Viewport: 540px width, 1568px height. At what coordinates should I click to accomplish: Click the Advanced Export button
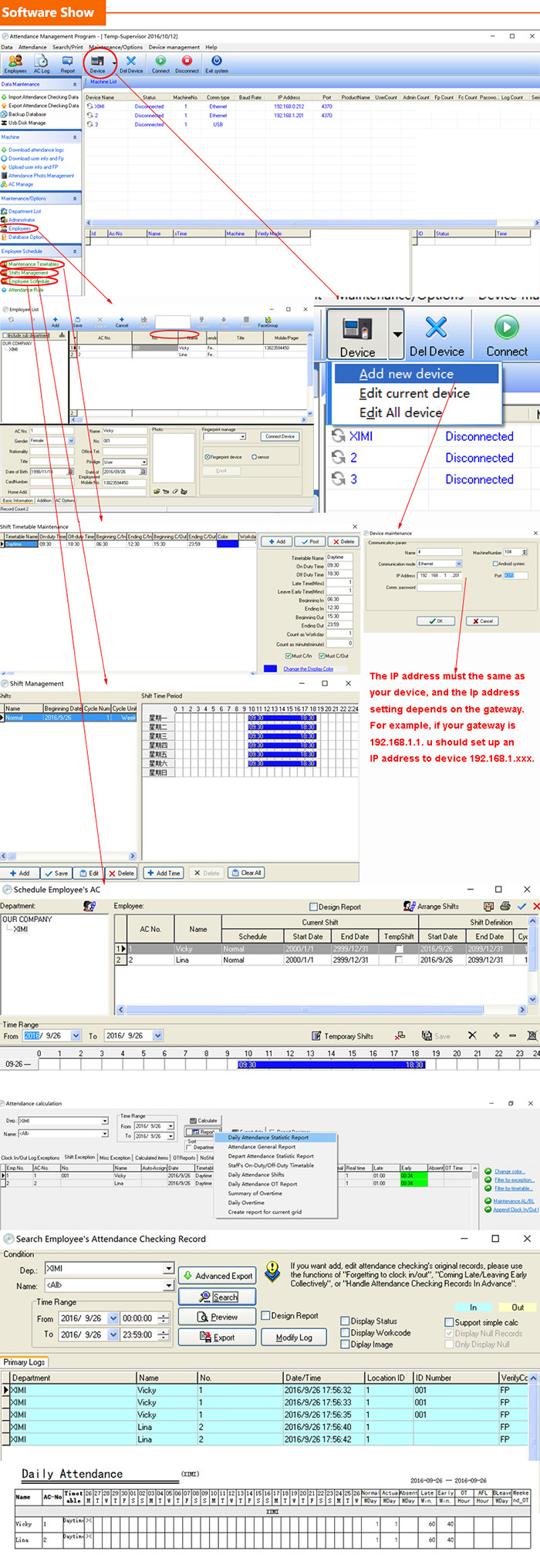tap(218, 1276)
